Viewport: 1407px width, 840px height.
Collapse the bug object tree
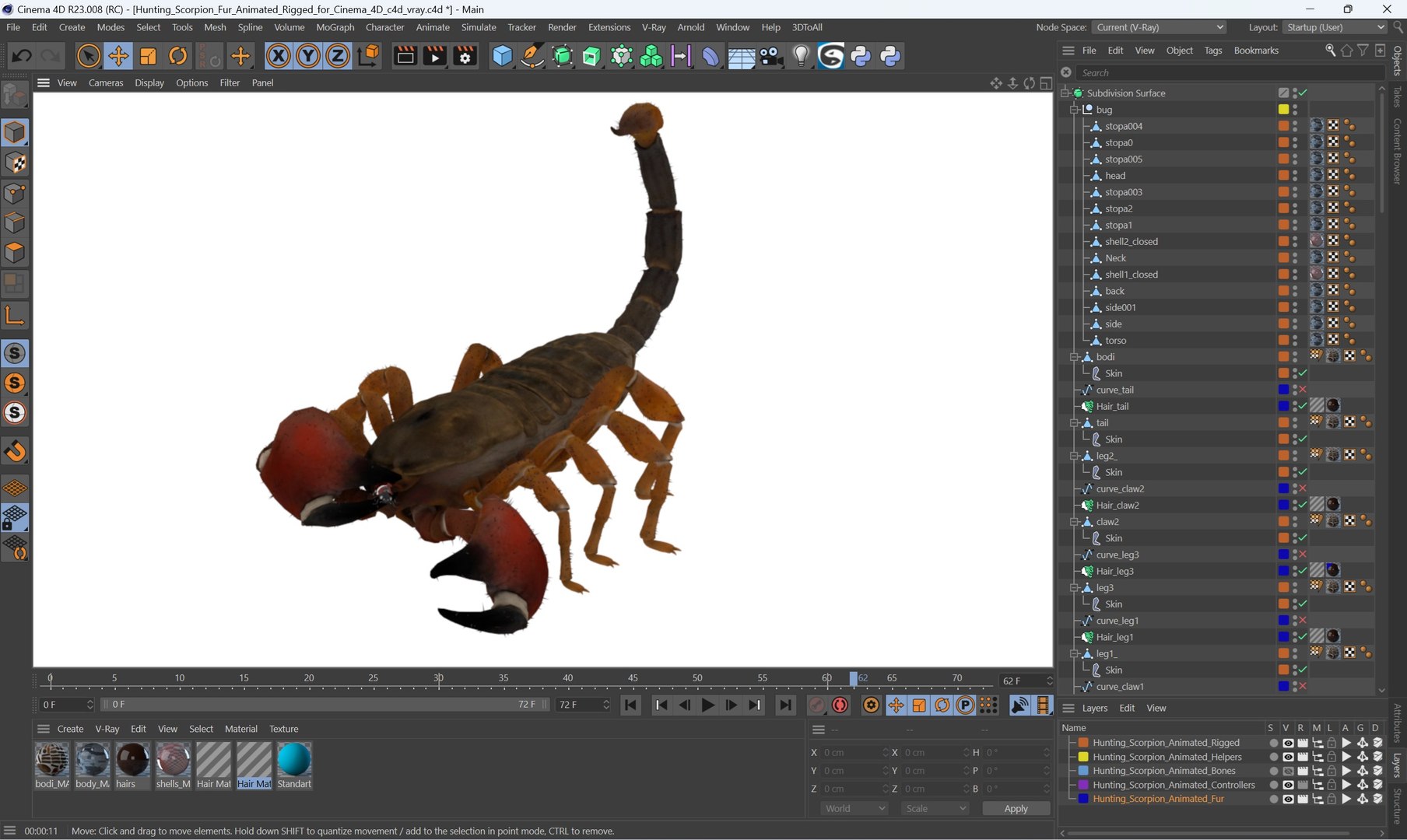[x=1075, y=110]
